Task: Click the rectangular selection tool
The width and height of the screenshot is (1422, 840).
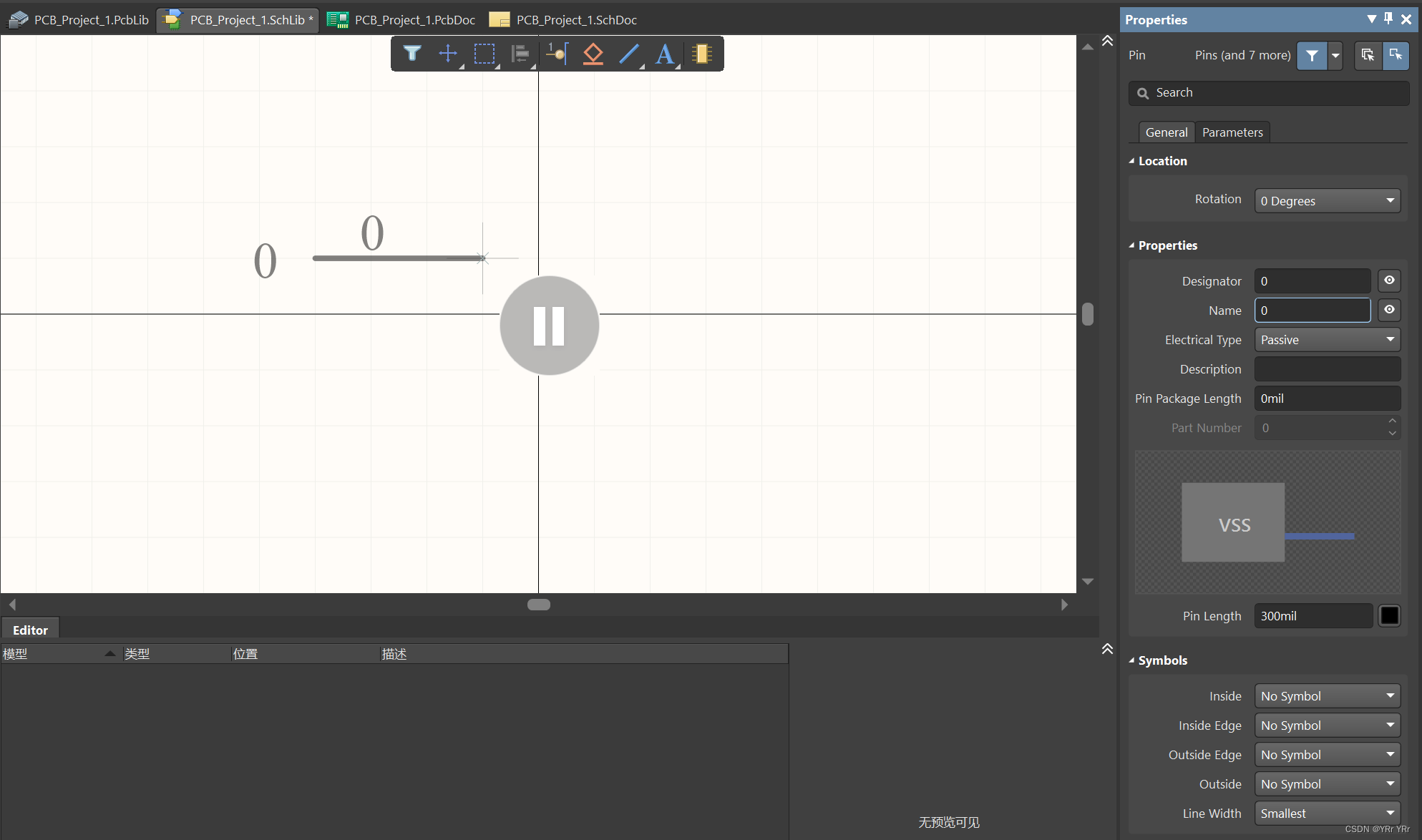Action: pyautogui.click(x=482, y=54)
